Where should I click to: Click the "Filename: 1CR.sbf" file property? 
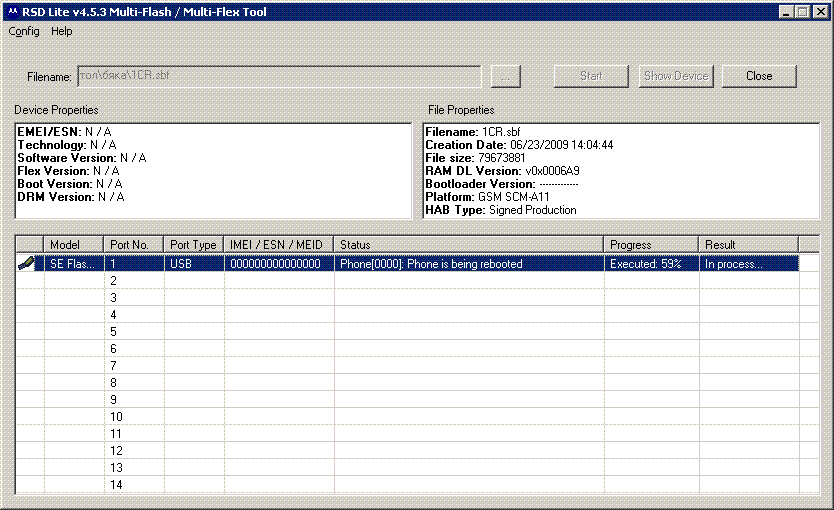473,132
